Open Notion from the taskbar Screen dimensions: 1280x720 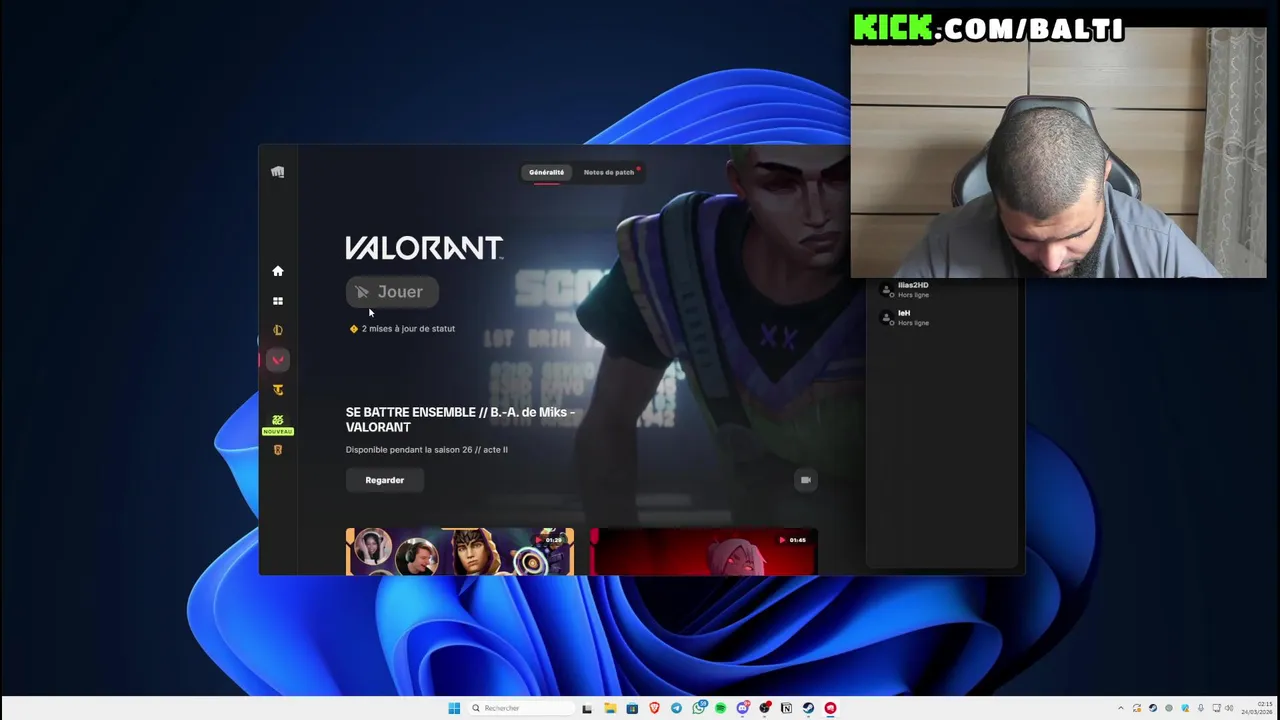[x=786, y=708]
